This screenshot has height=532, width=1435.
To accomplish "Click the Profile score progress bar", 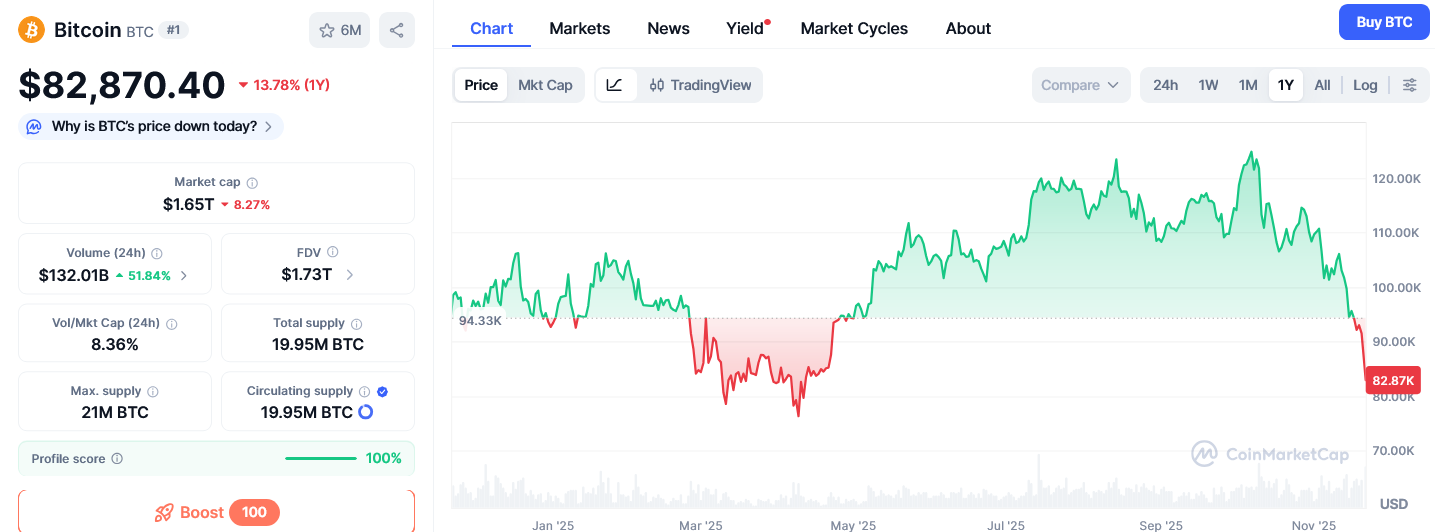I will (320, 459).
